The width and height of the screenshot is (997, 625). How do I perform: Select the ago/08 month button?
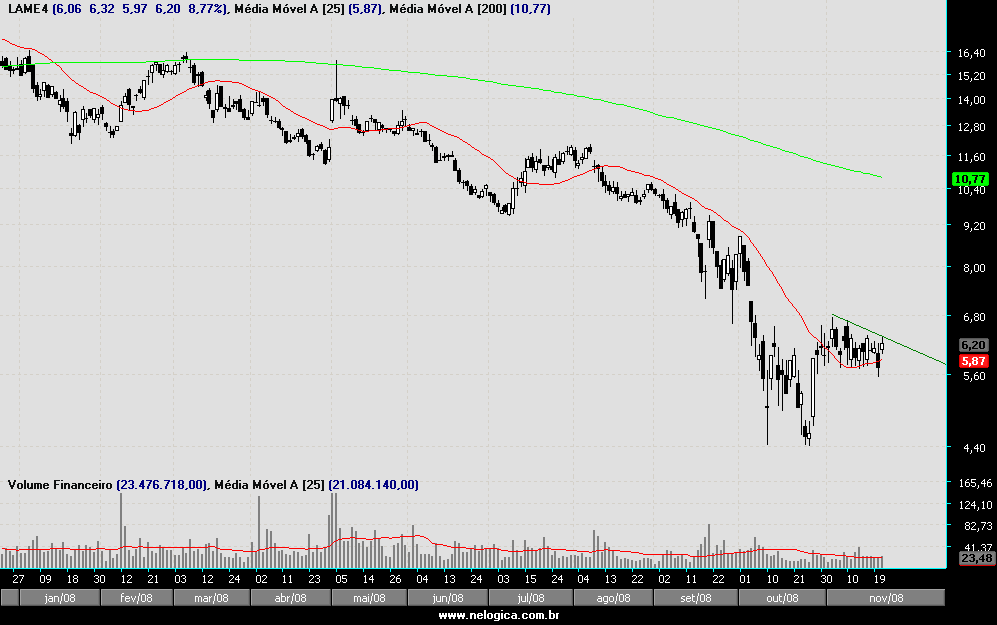pyautogui.click(x=613, y=598)
